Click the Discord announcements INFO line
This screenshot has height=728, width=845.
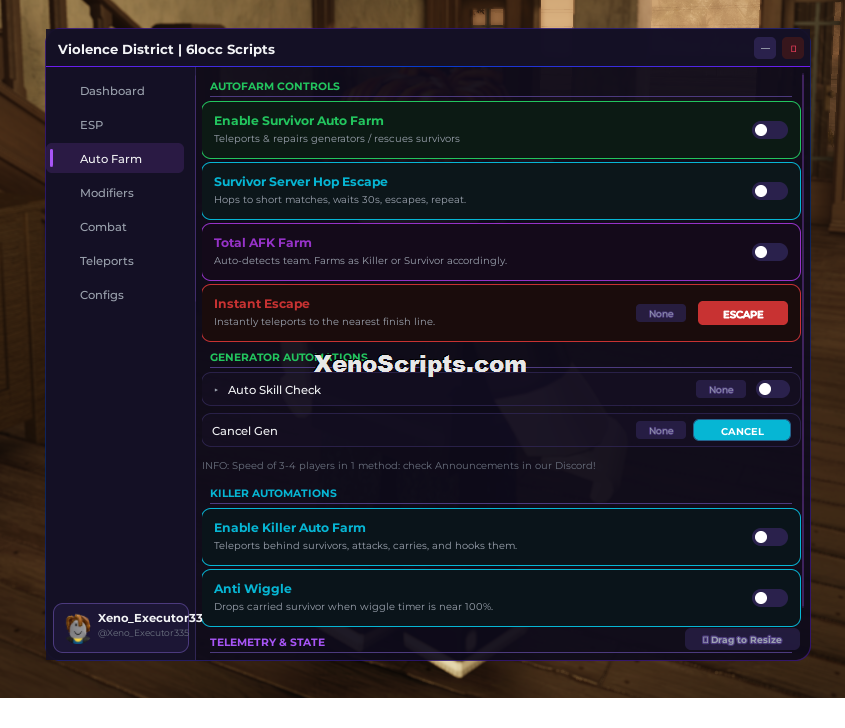point(399,466)
